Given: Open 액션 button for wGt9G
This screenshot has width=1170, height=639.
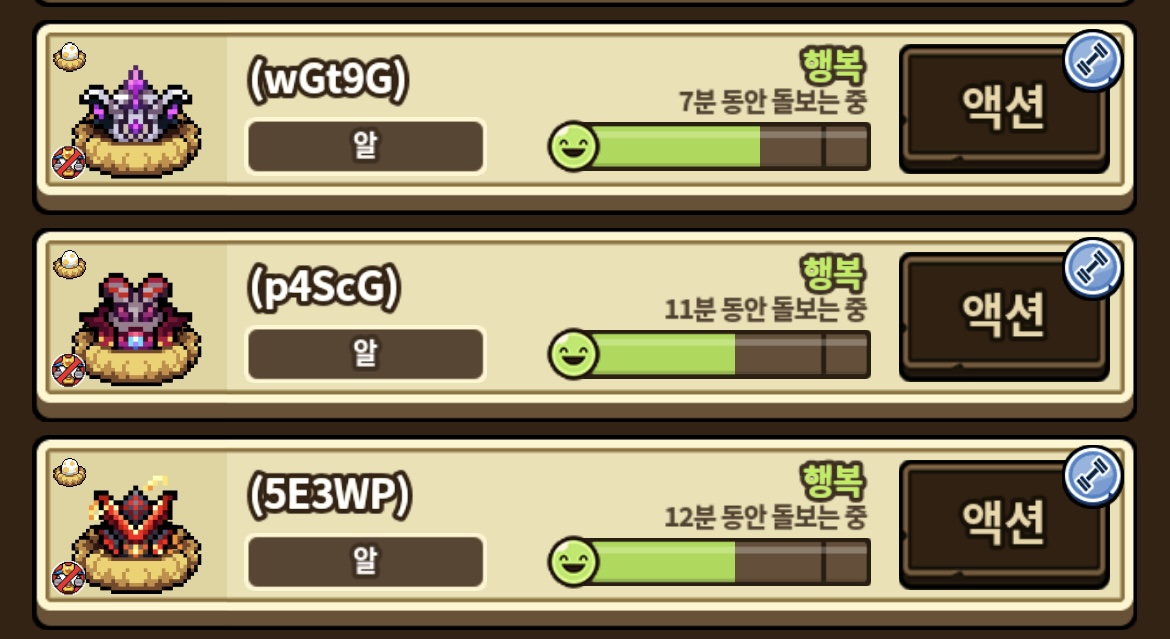Looking at the screenshot, I should tap(1004, 109).
